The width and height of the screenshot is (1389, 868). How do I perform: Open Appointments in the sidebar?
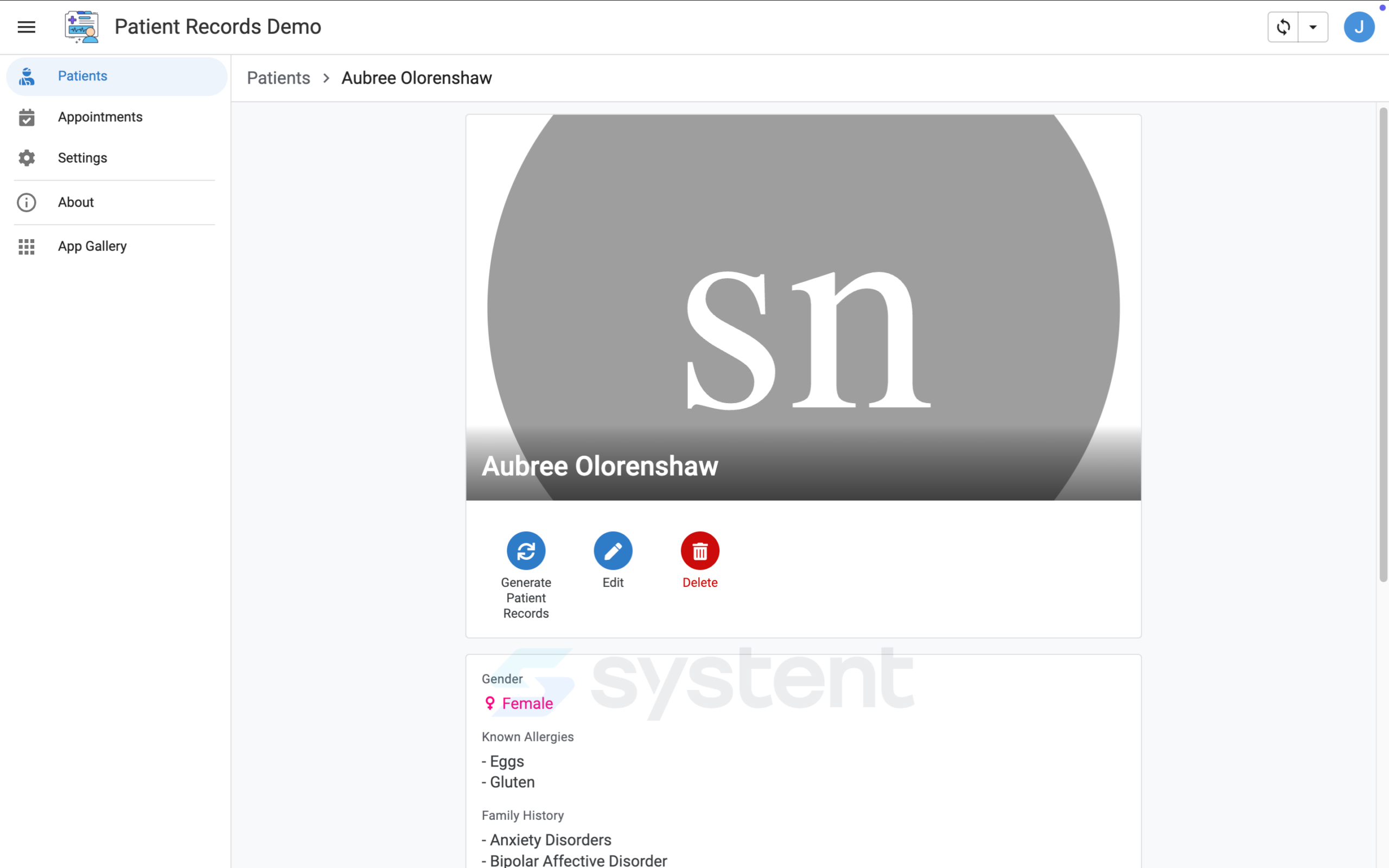[x=117, y=117]
